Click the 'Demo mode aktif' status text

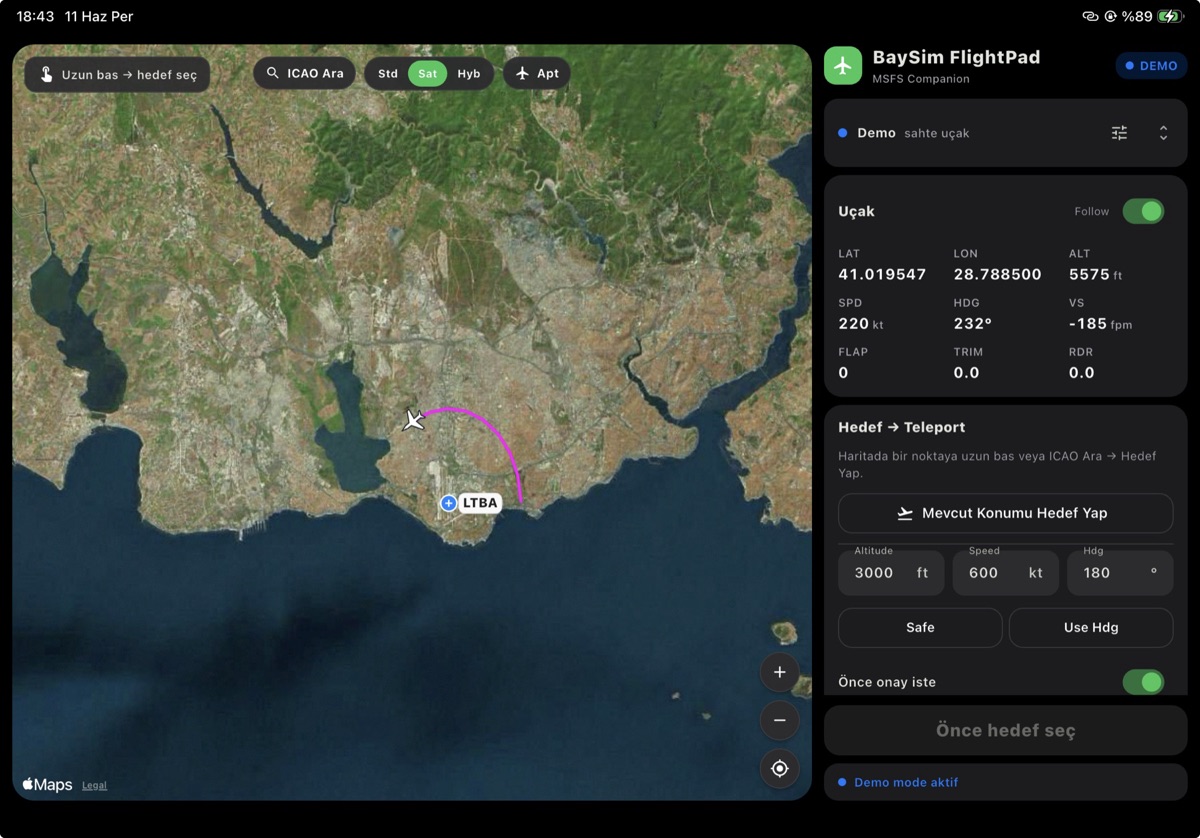(906, 783)
